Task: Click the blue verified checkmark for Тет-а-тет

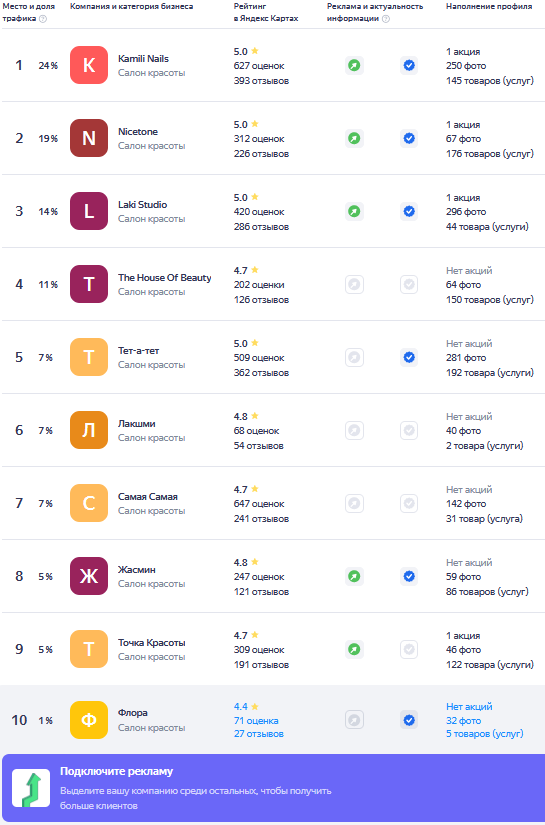Action: [x=409, y=358]
